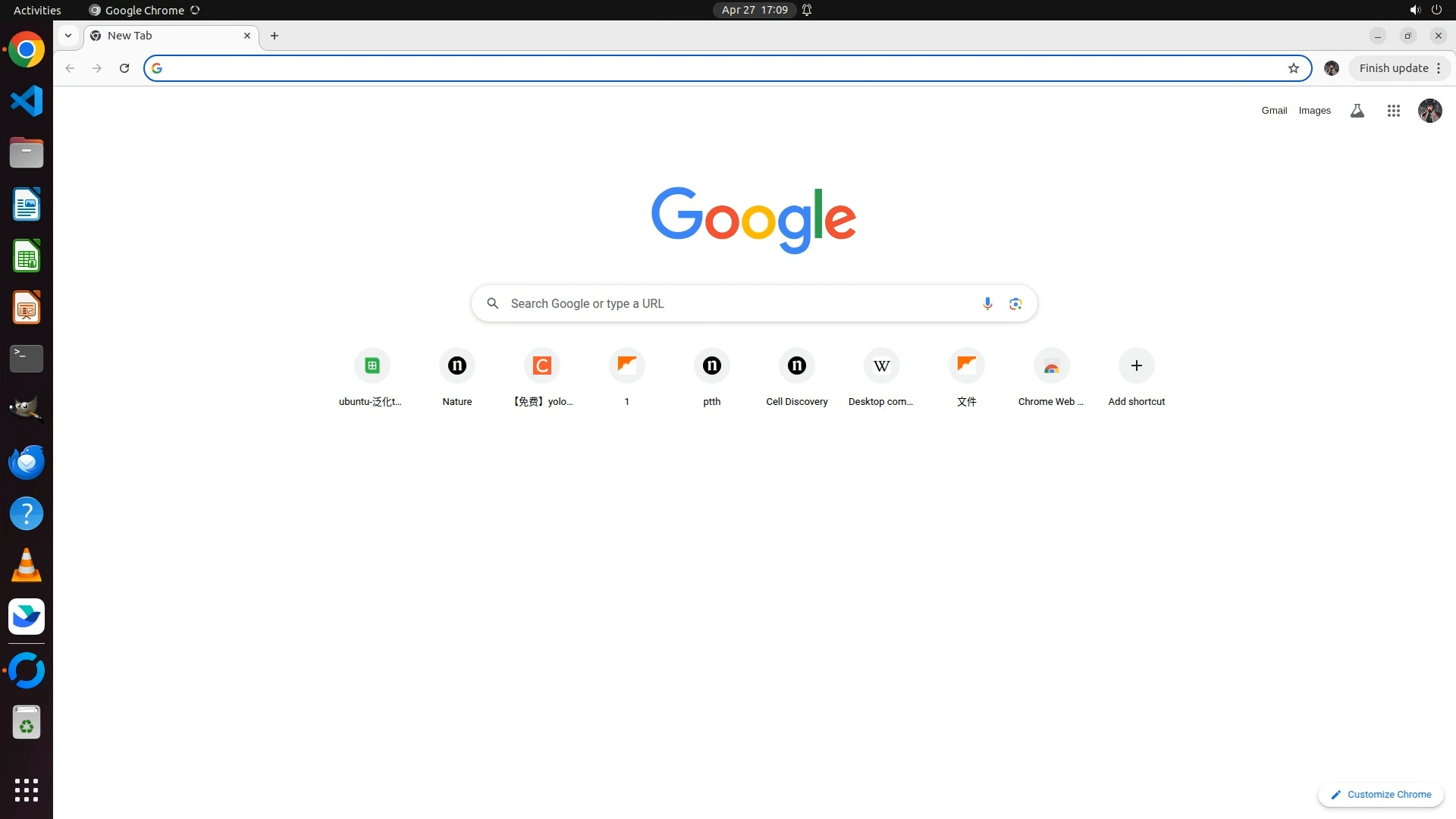This screenshot has height=819, width=1456.
Task: Open Google Lens image search
Action: point(1015,303)
